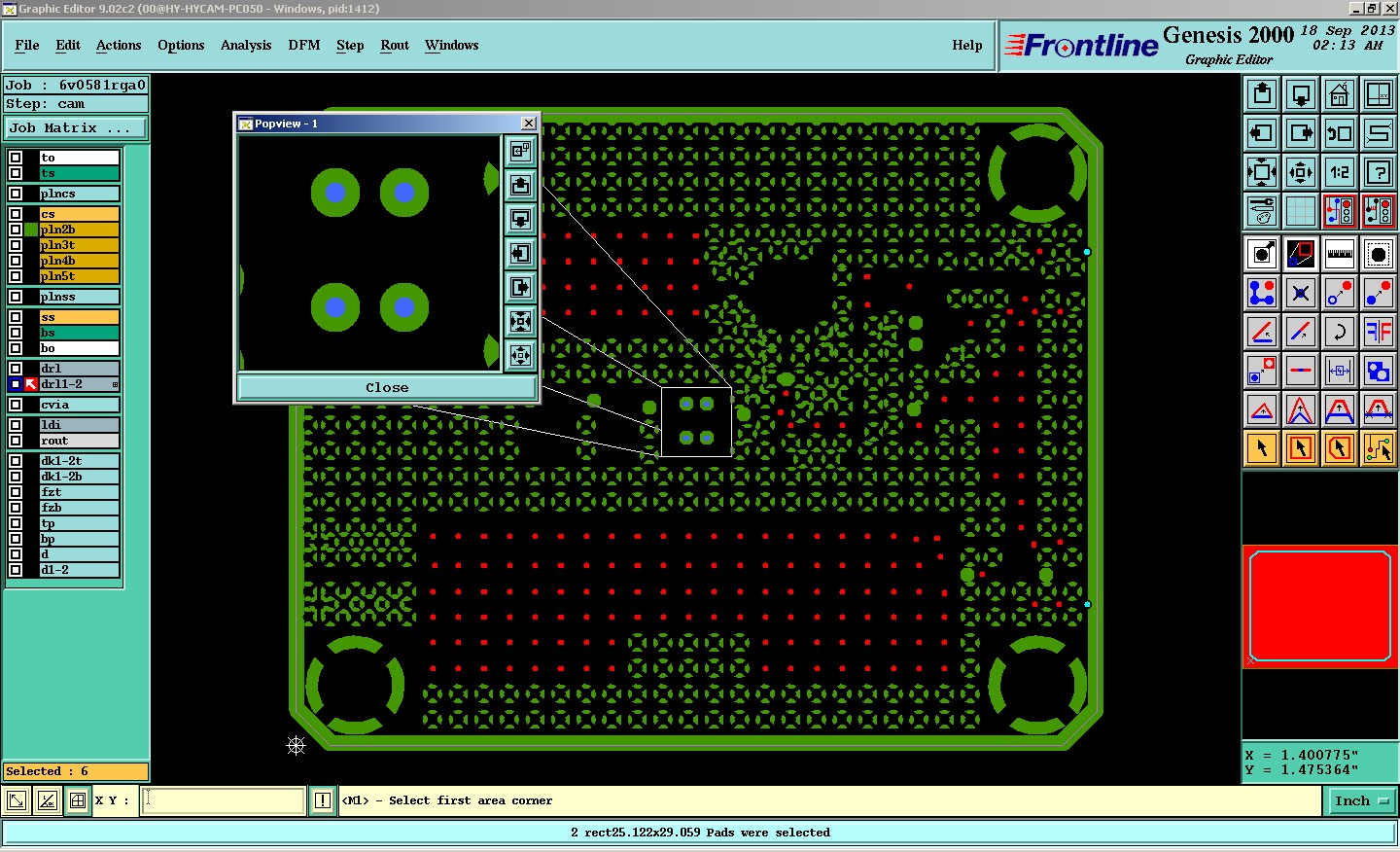
Task: Open the Analysis menu
Action: pyautogui.click(x=246, y=45)
